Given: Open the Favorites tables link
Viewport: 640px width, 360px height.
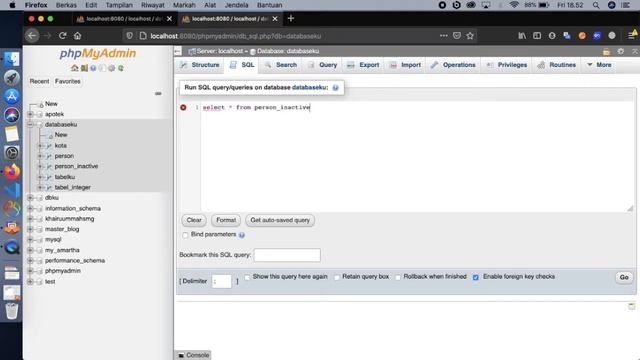Looking at the screenshot, I should [68, 81].
